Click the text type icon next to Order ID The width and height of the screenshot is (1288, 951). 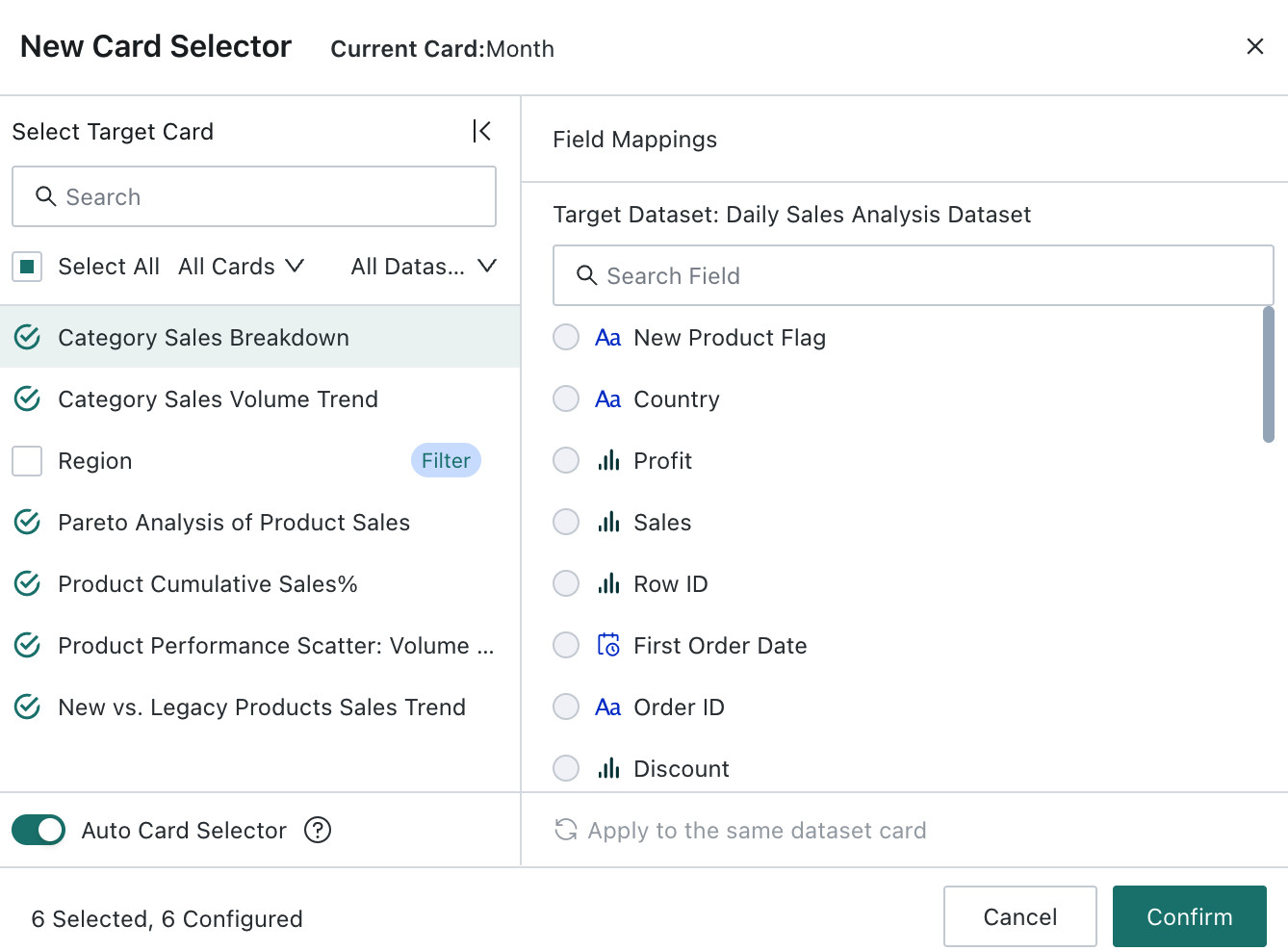coord(608,707)
